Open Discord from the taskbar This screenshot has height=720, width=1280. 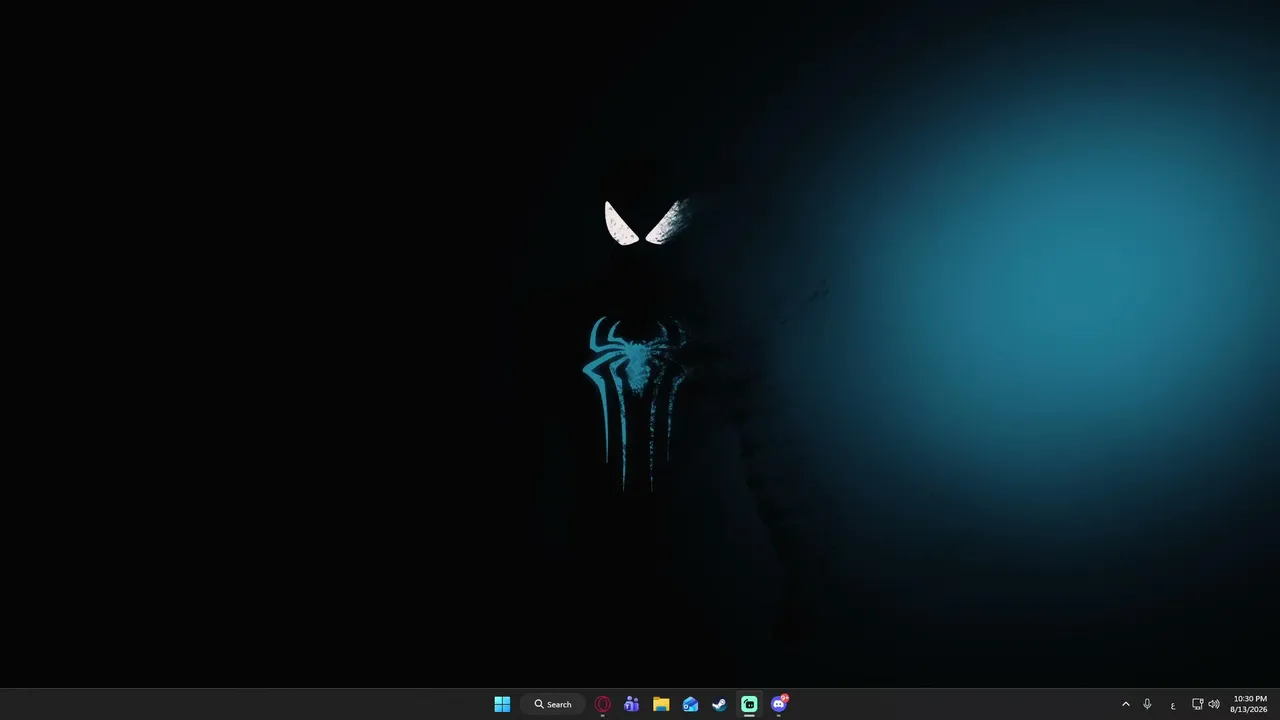tap(779, 704)
